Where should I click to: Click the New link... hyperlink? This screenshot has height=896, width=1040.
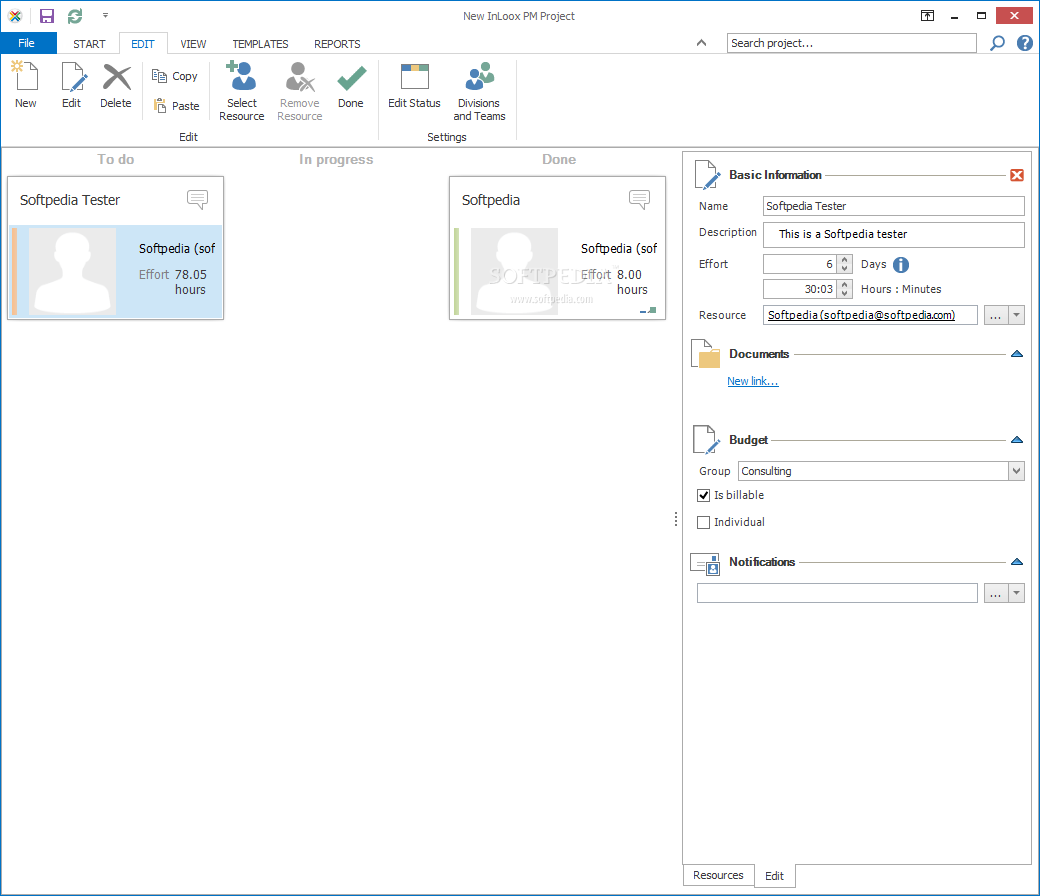(753, 381)
